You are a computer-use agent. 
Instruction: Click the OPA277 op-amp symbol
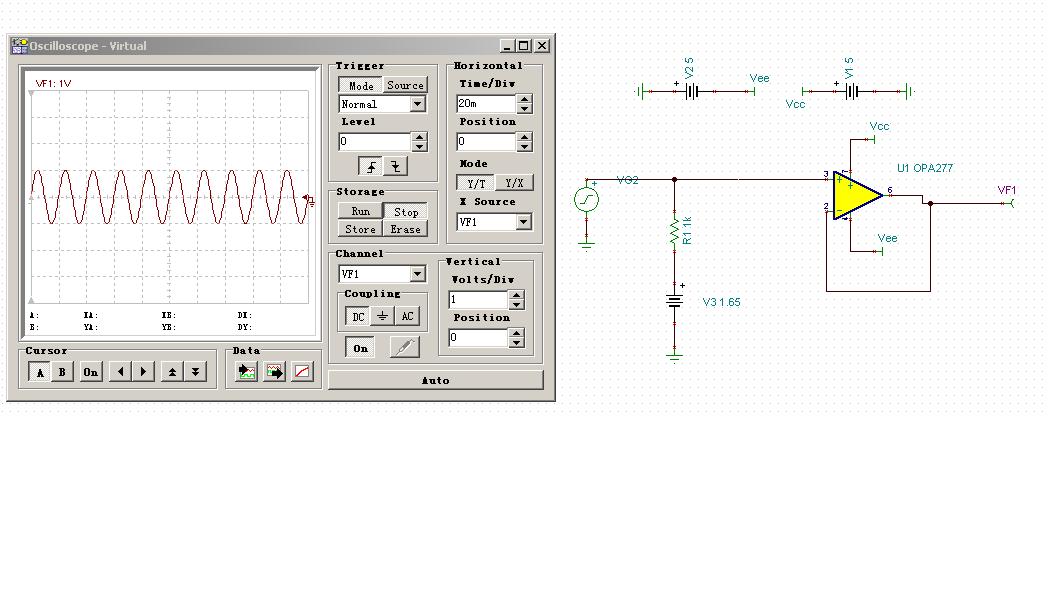856,195
